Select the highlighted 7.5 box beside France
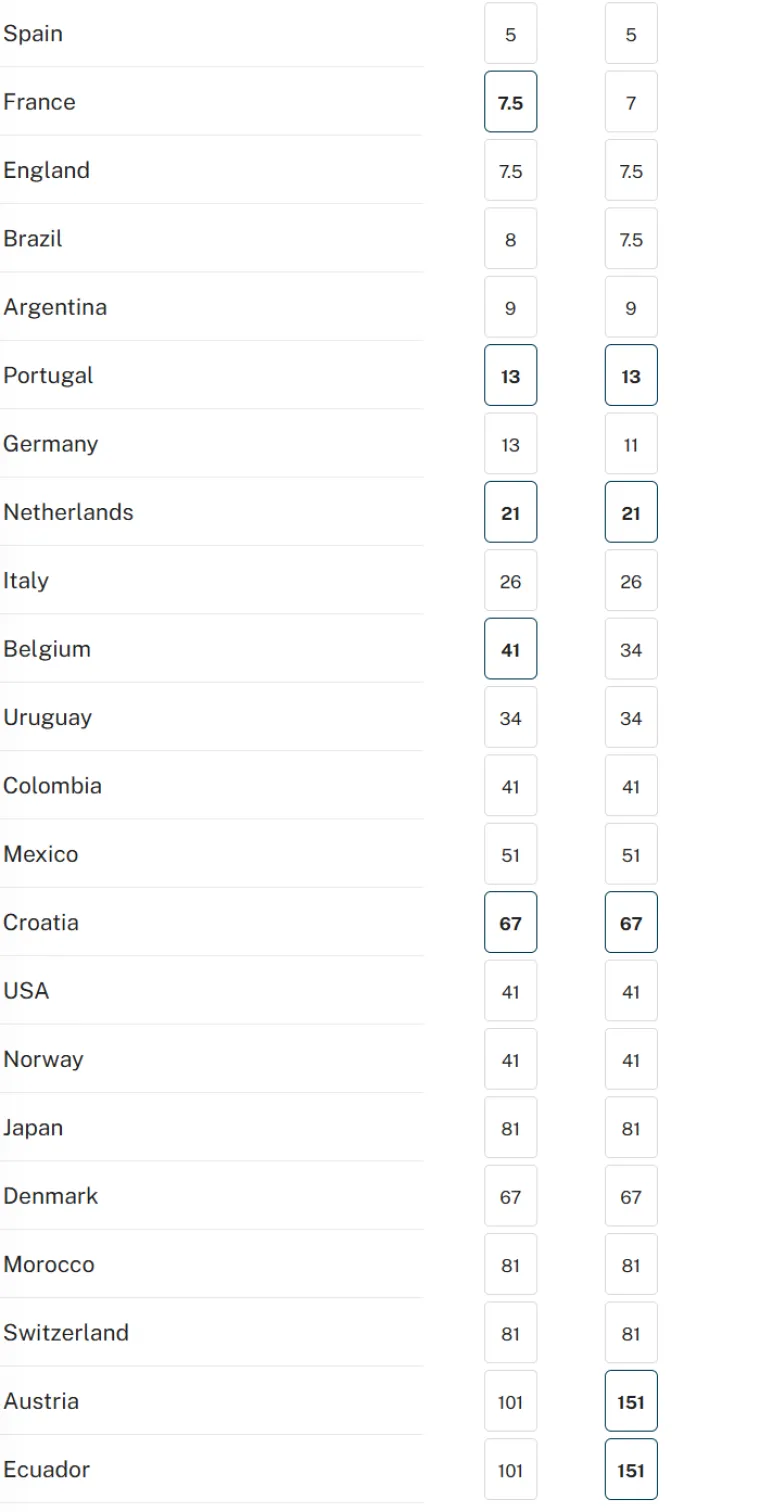This screenshot has height=1512, width=760. (x=510, y=102)
